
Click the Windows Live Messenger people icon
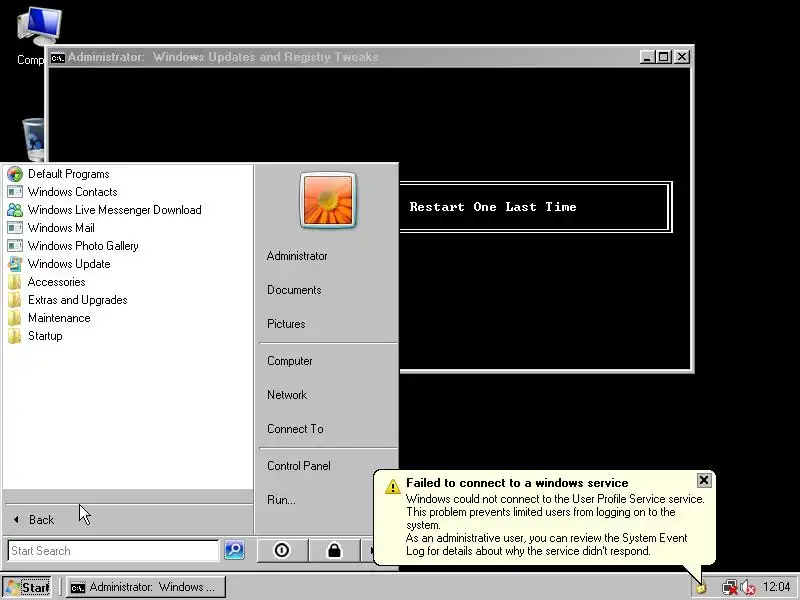coord(15,210)
